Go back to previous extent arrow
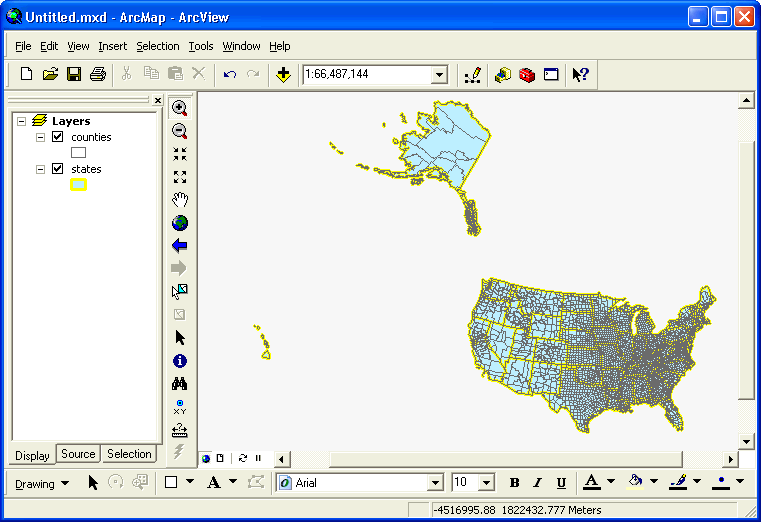The width and height of the screenshot is (761, 522). point(180,246)
